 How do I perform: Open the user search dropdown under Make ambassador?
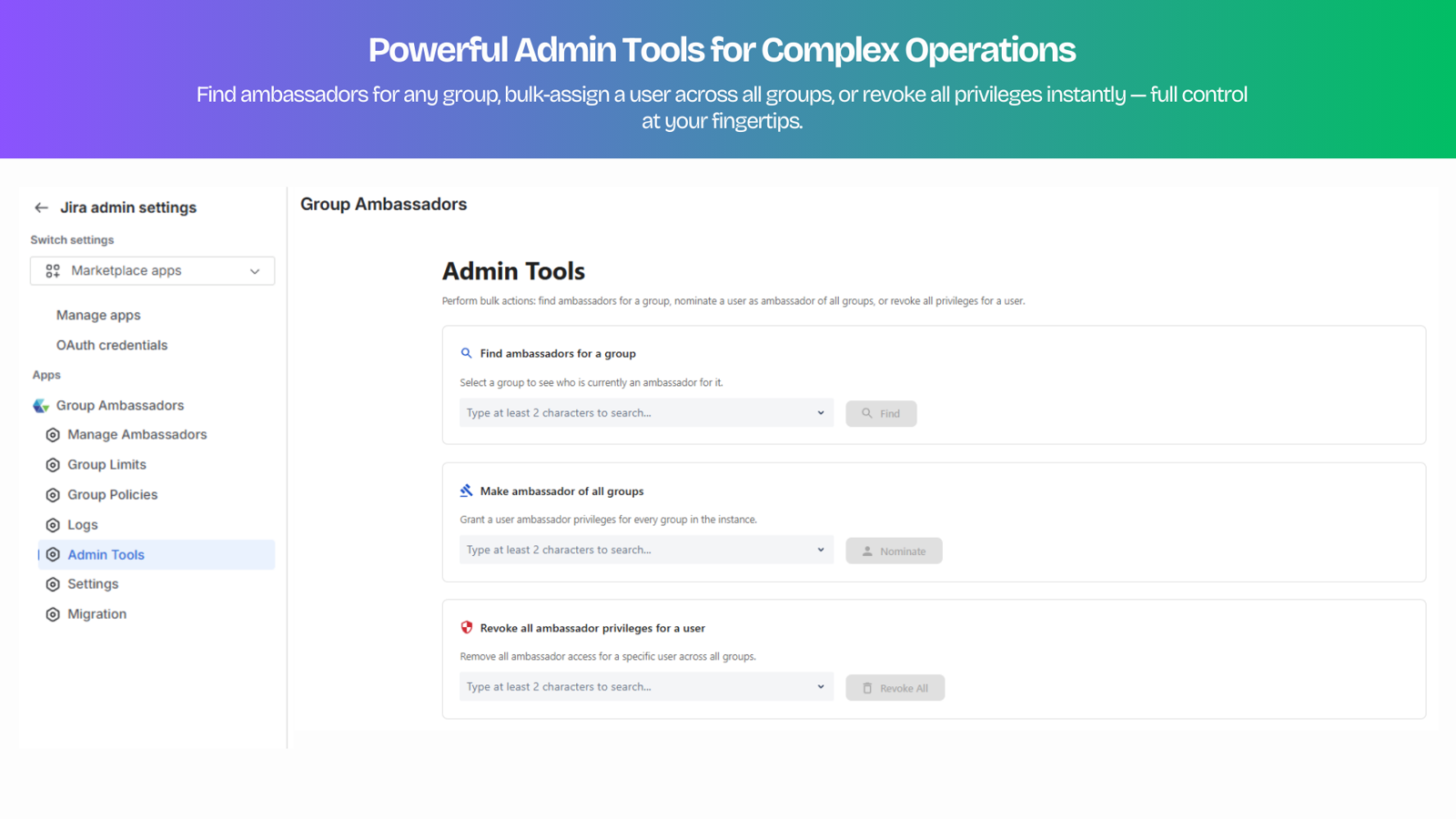point(821,550)
